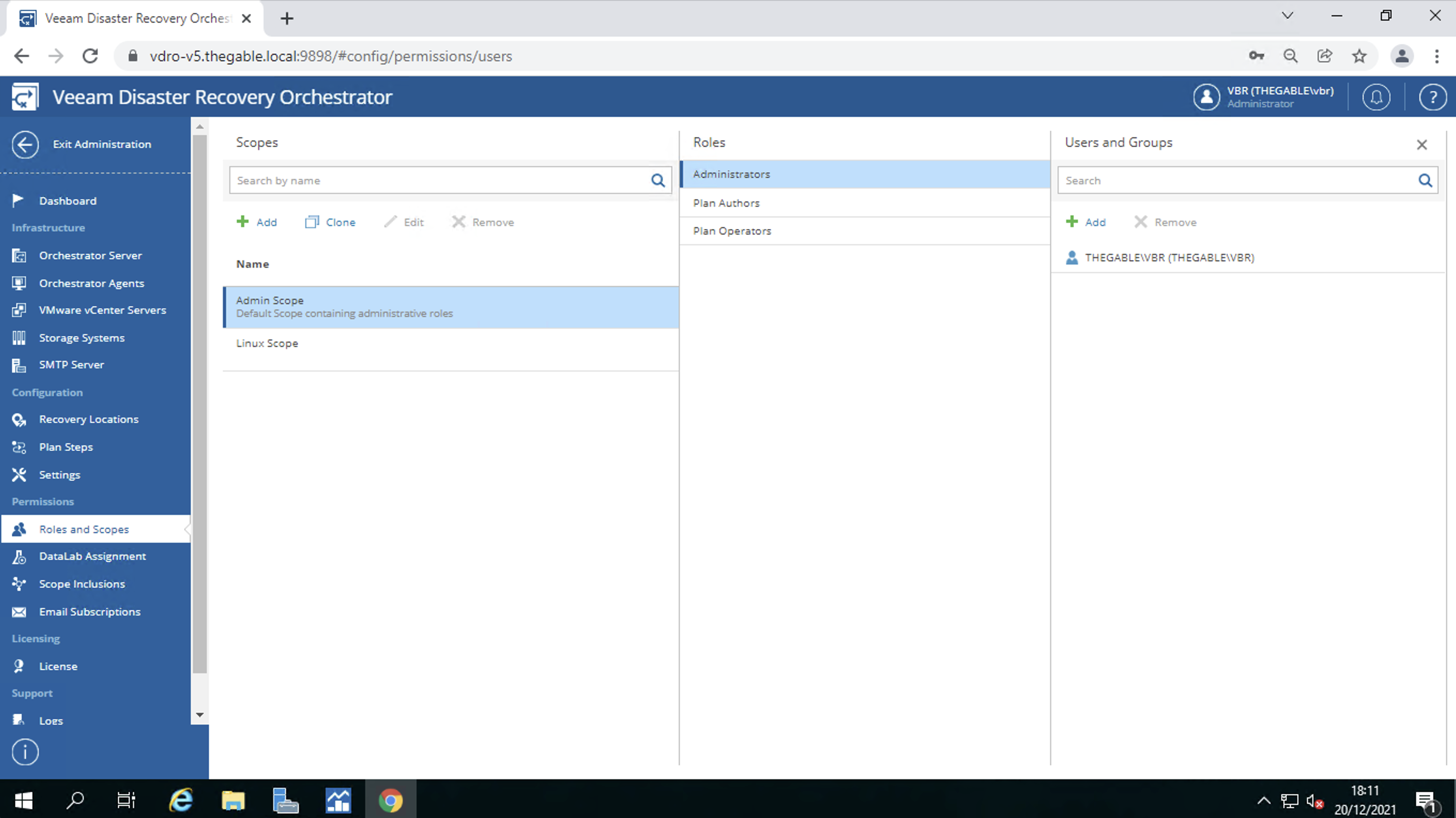Open SMTP Server settings
The height and width of the screenshot is (818, 1456).
[71, 365]
